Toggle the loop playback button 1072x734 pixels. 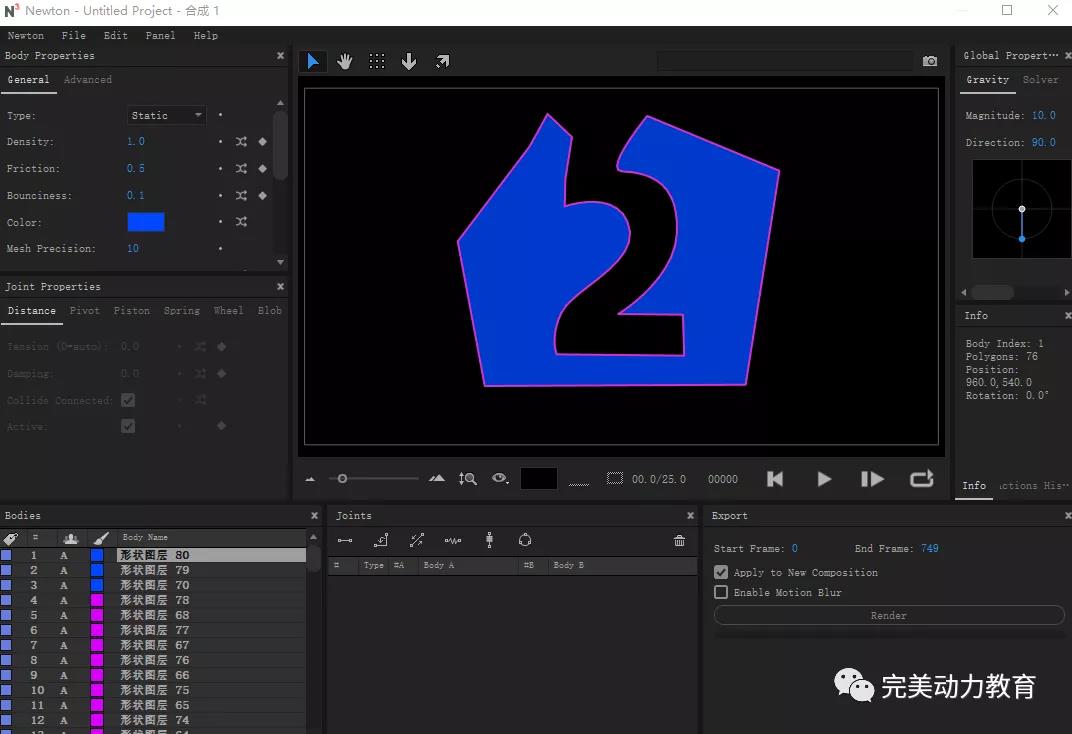pos(921,479)
